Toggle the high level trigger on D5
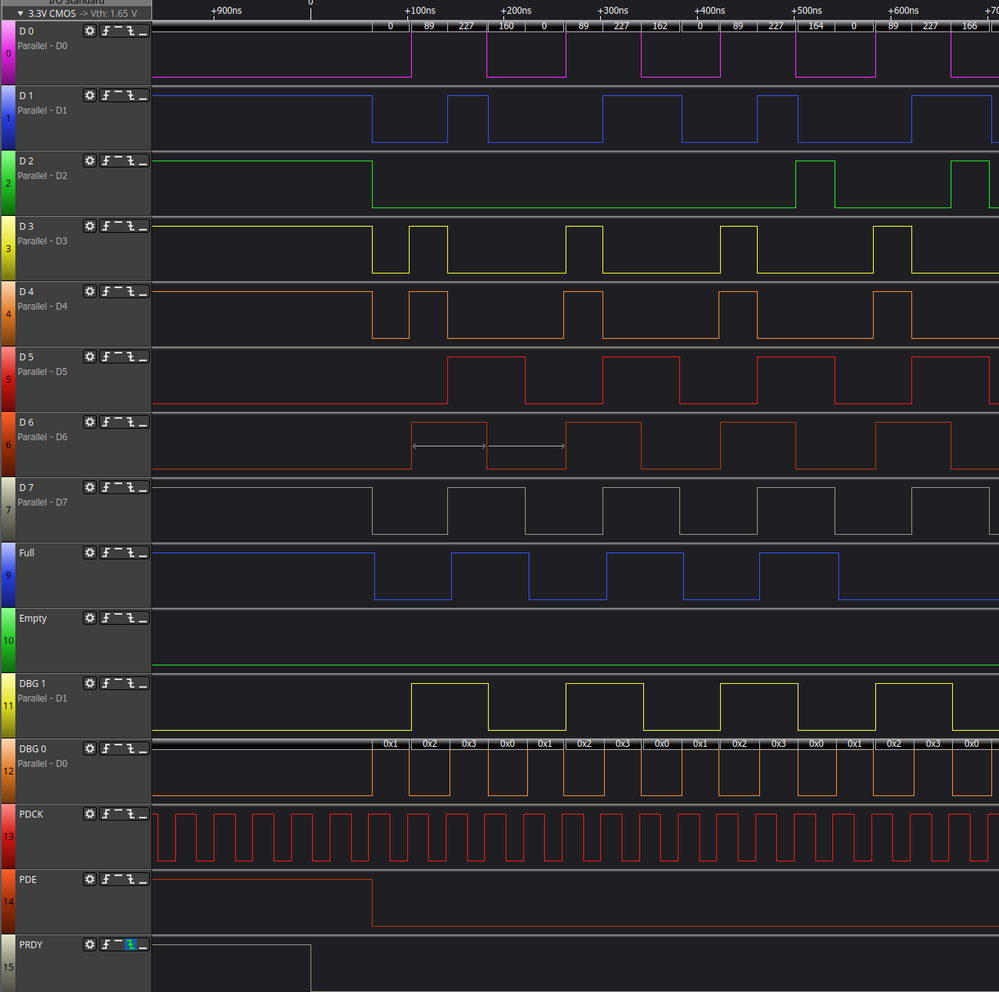 pos(119,358)
